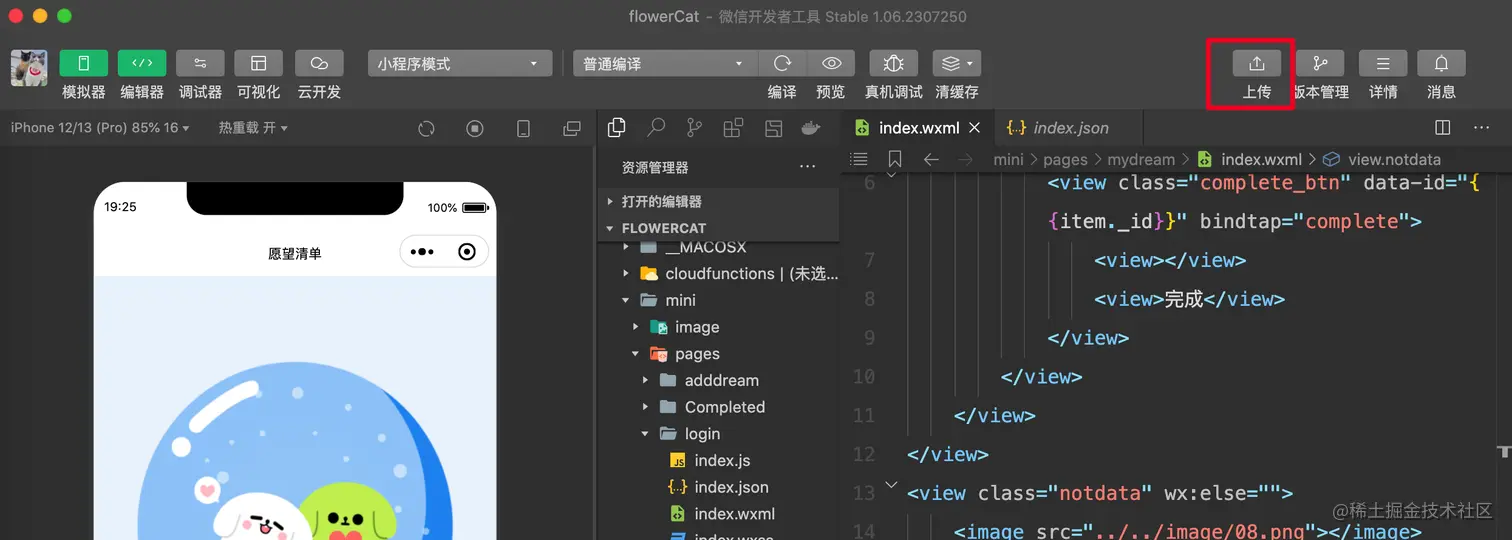The width and height of the screenshot is (1512, 540).
Task: Open iPhone 12/13 (Pro) device dropdown
Action: click(x=100, y=128)
